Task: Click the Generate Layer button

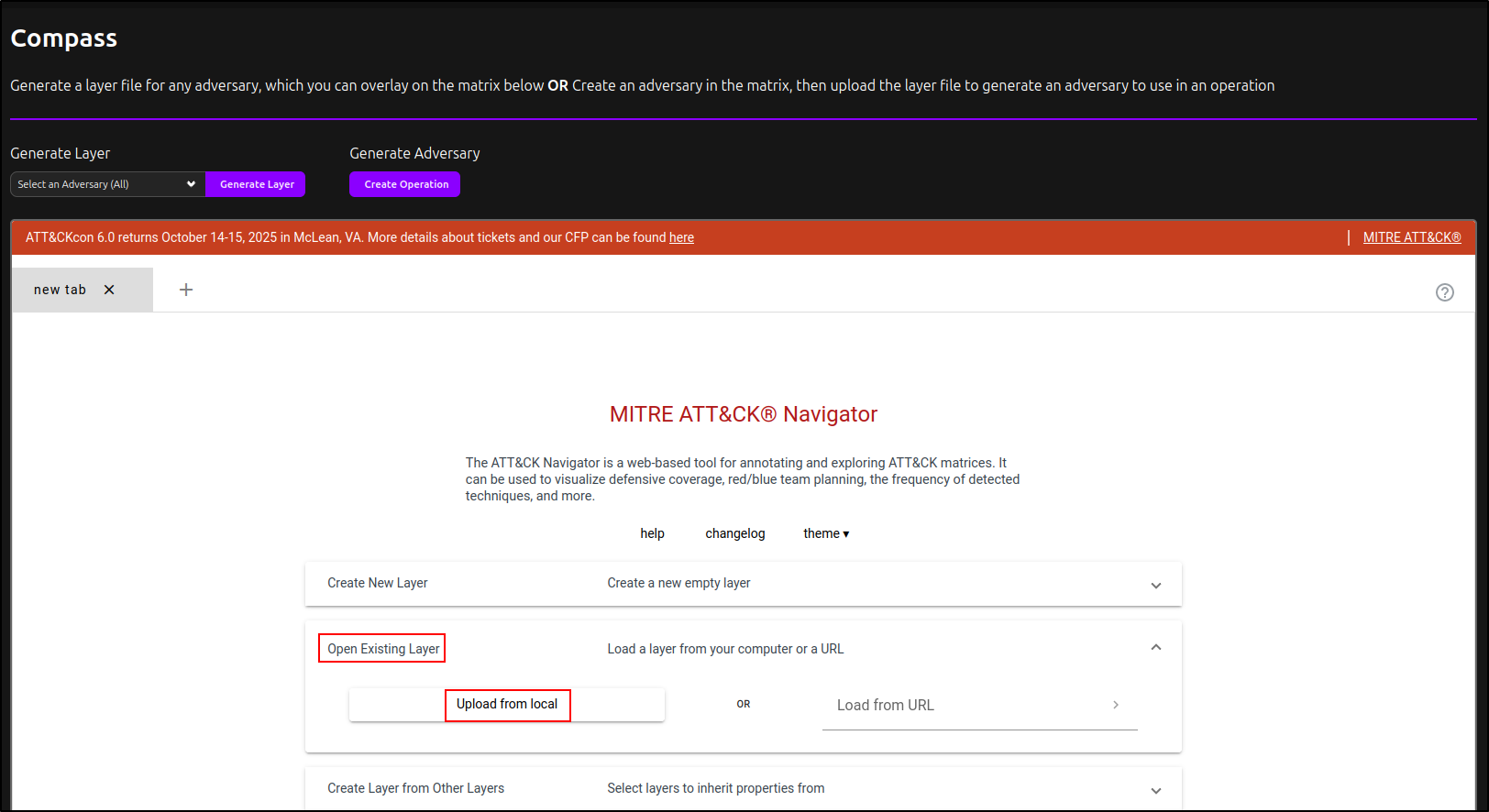Action: [x=256, y=184]
